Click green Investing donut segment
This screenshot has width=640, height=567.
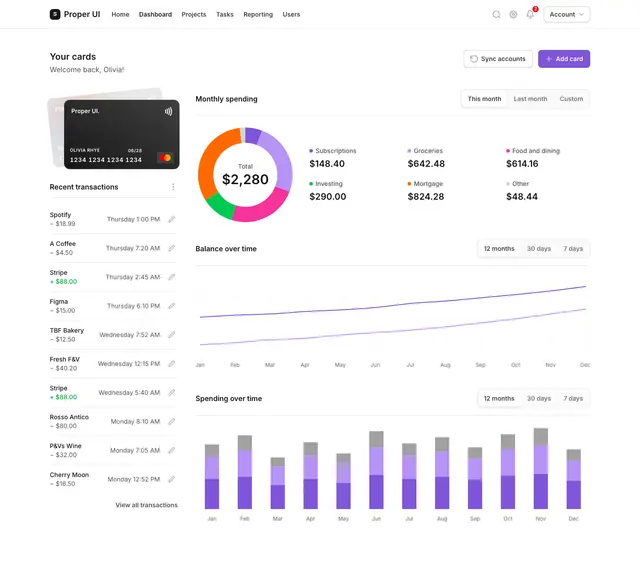(x=221, y=207)
